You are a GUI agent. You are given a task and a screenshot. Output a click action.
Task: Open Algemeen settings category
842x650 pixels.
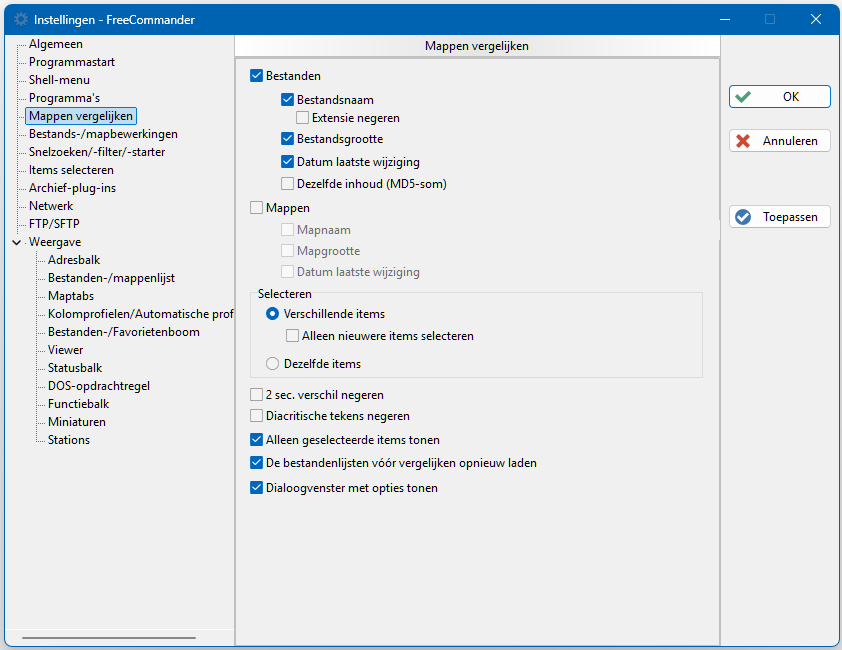pos(56,44)
